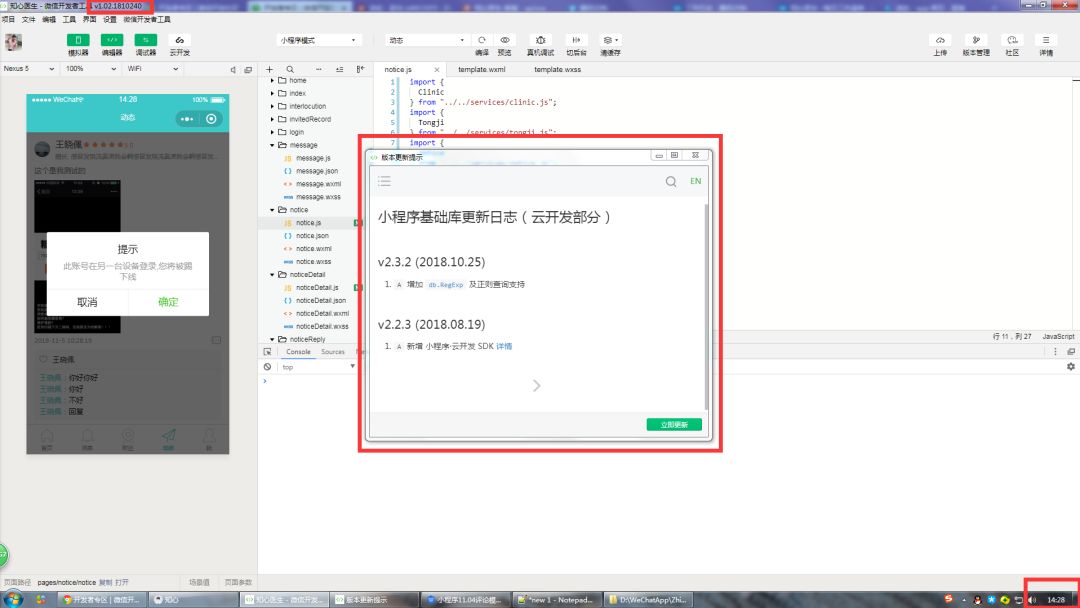Viewport: 1080px width, 608px height.
Task: Open the top context dropdown in console
Action: click(x=318, y=367)
